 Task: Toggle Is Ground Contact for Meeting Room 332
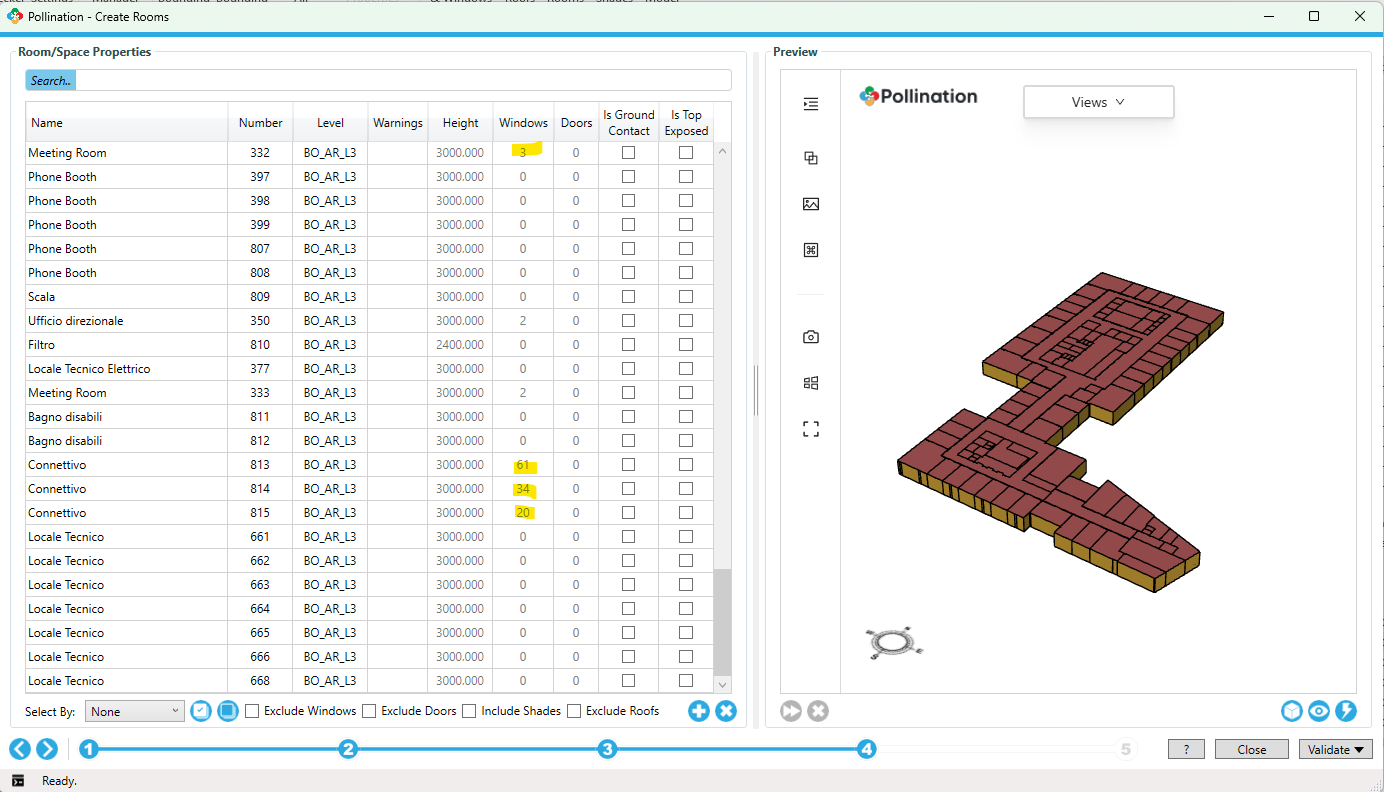628,152
